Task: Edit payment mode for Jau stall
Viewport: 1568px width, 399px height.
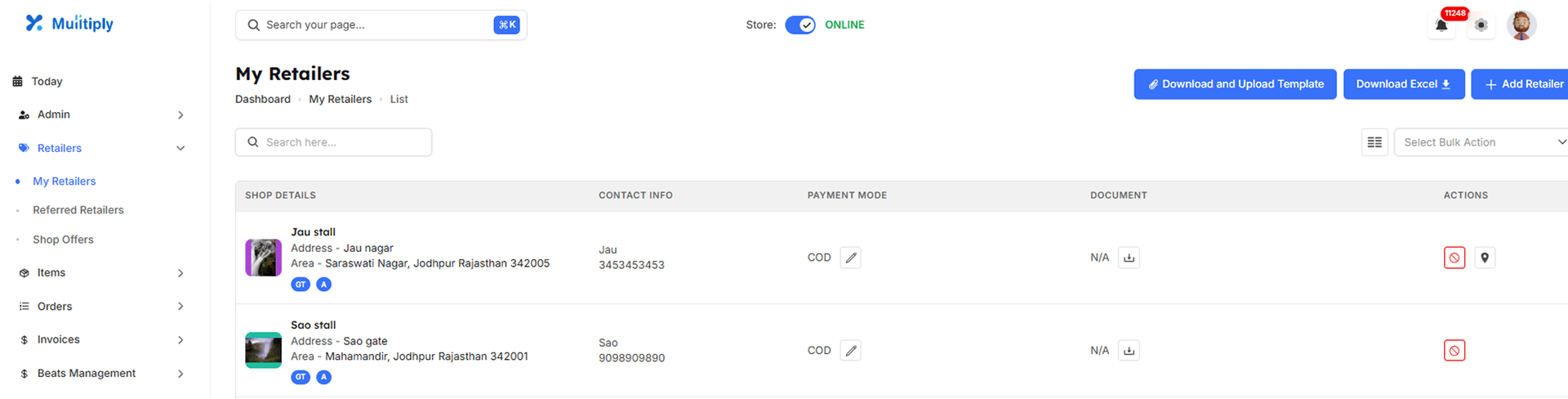Action: [x=850, y=258]
